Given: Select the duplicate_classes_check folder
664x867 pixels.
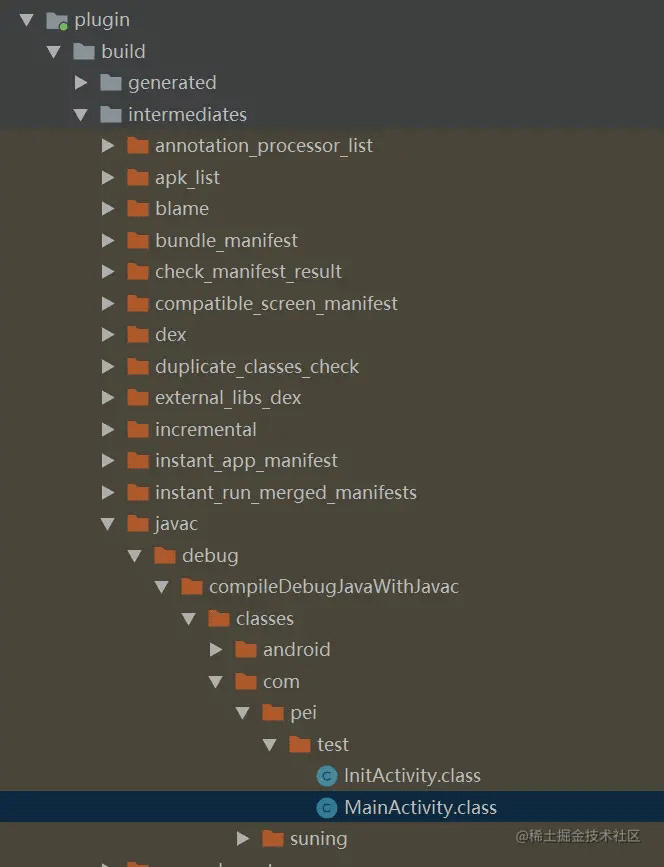Looking at the screenshot, I should click(256, 367).
